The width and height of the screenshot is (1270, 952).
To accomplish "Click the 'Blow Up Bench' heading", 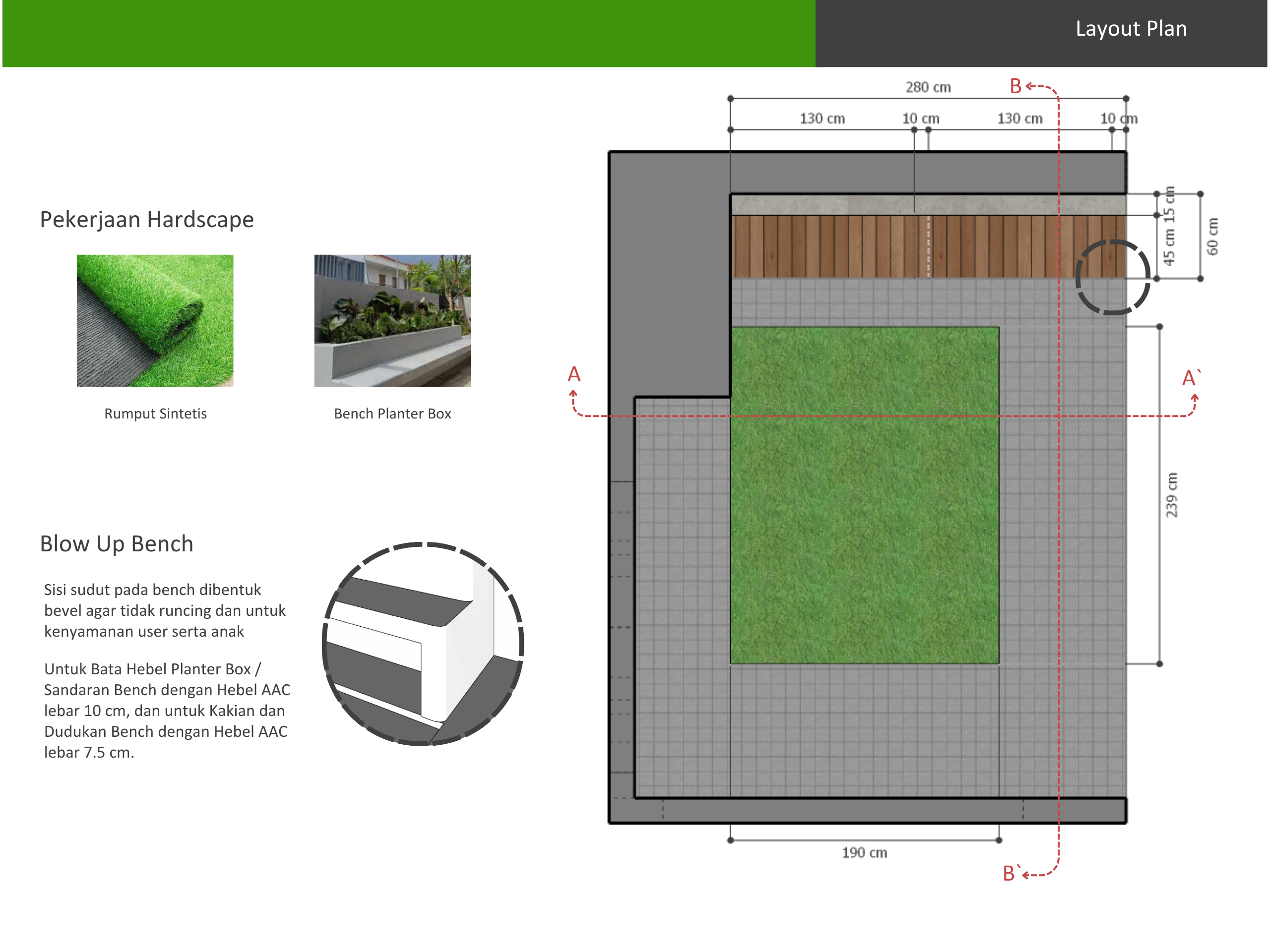I will click(117, 544).
